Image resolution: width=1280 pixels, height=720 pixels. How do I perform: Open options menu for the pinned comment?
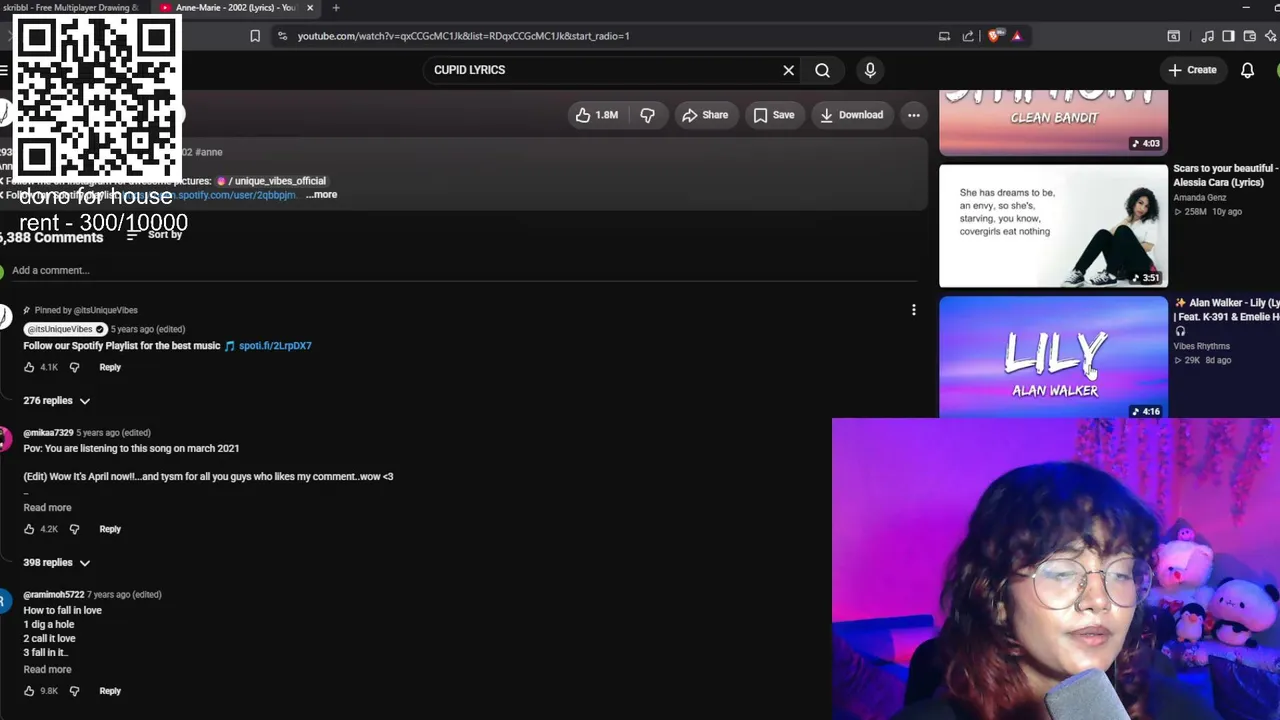(x=913, y=310)
